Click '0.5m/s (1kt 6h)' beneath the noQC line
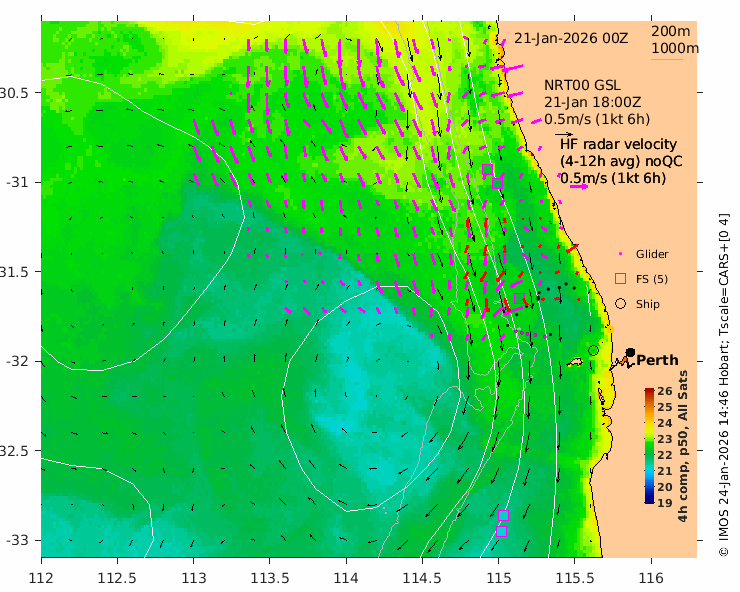This screenshot has width=740, height=592. (613, 178)
